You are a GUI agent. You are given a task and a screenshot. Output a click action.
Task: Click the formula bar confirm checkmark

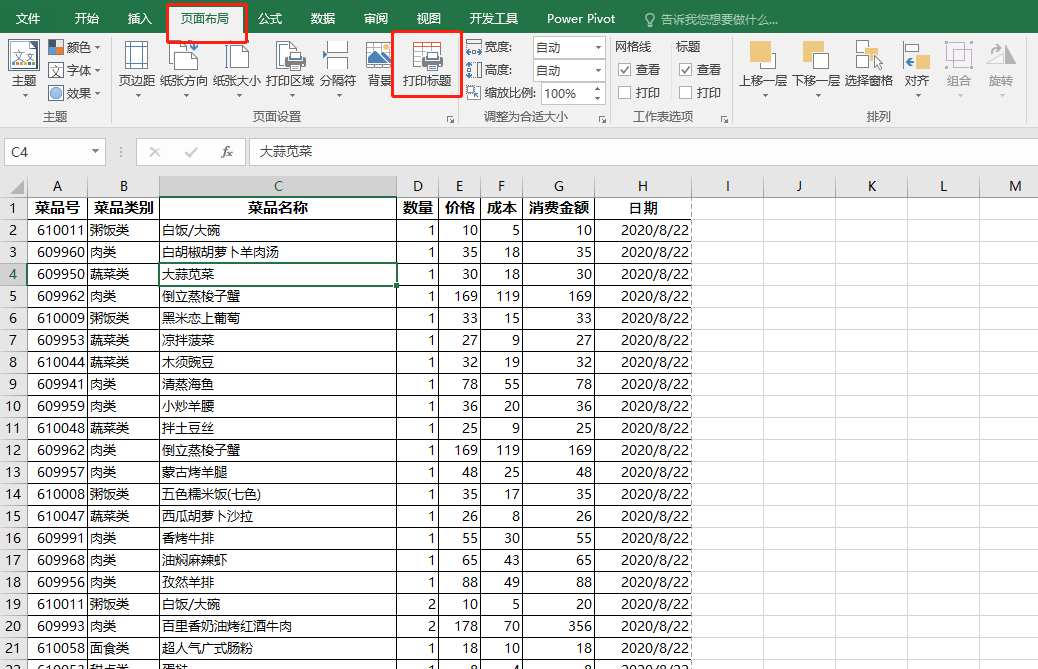coord(191,152)
